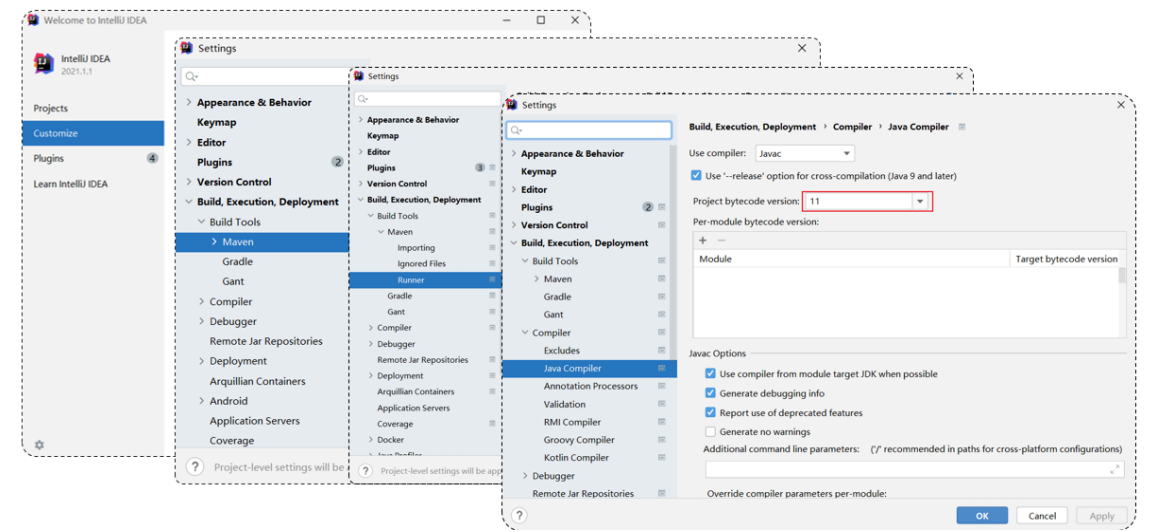1170x532 pixels.
Task: Click the project-level icon beside Java Compiler row
Action: (x=662, y=369)
